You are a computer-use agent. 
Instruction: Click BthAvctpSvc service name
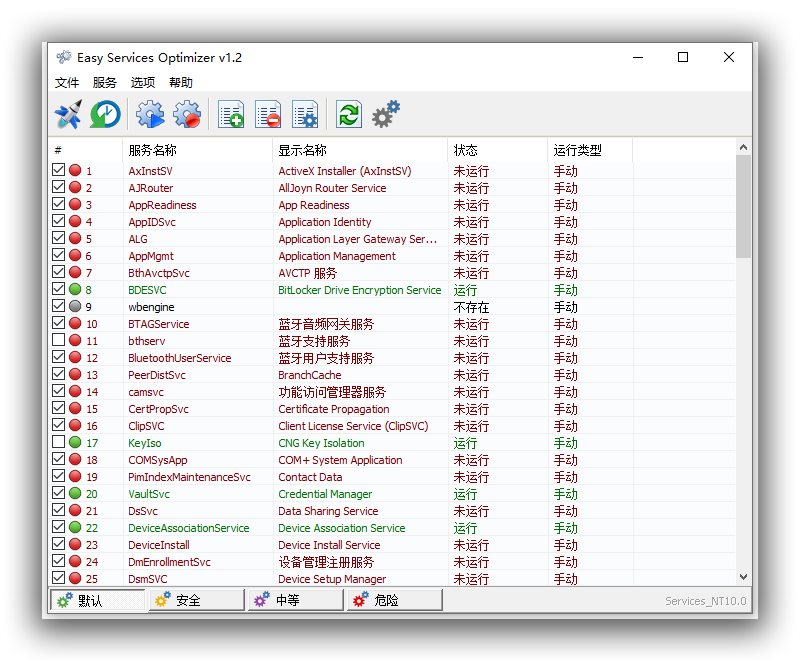[159, 273]
